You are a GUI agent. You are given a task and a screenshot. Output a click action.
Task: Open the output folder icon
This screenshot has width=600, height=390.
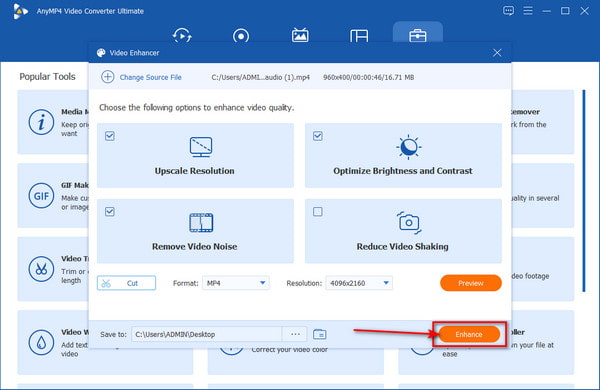point(320,334)
